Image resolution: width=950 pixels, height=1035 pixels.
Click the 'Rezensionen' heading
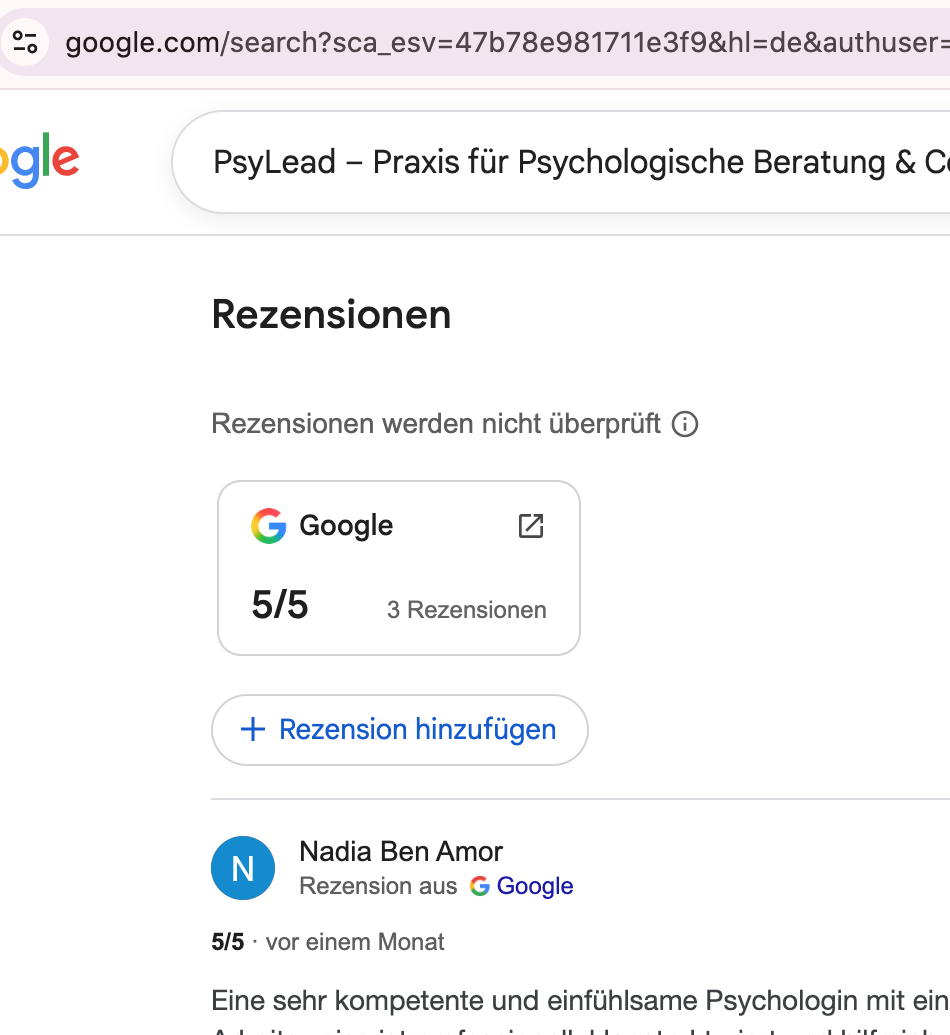point(330,315)
